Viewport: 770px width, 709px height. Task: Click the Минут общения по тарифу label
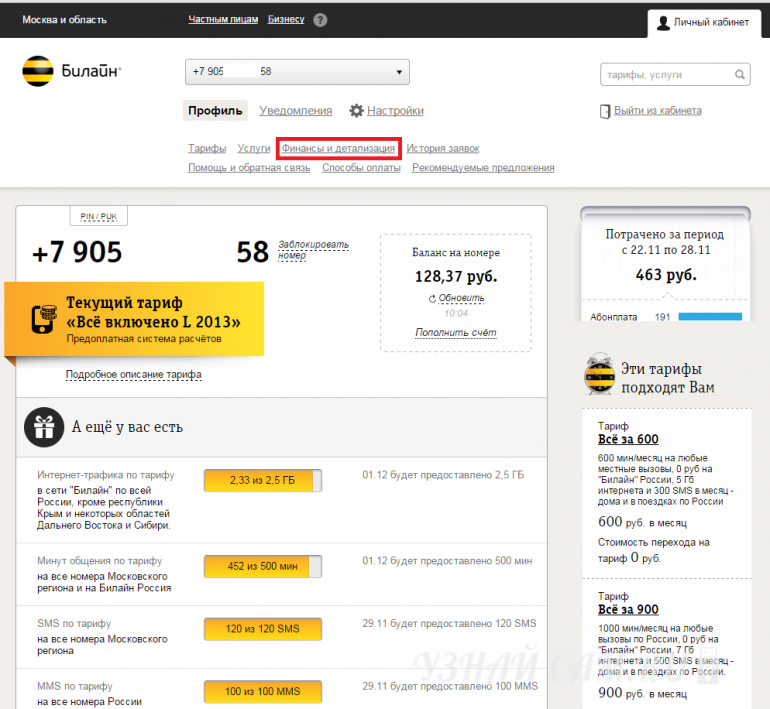point(100,561)
